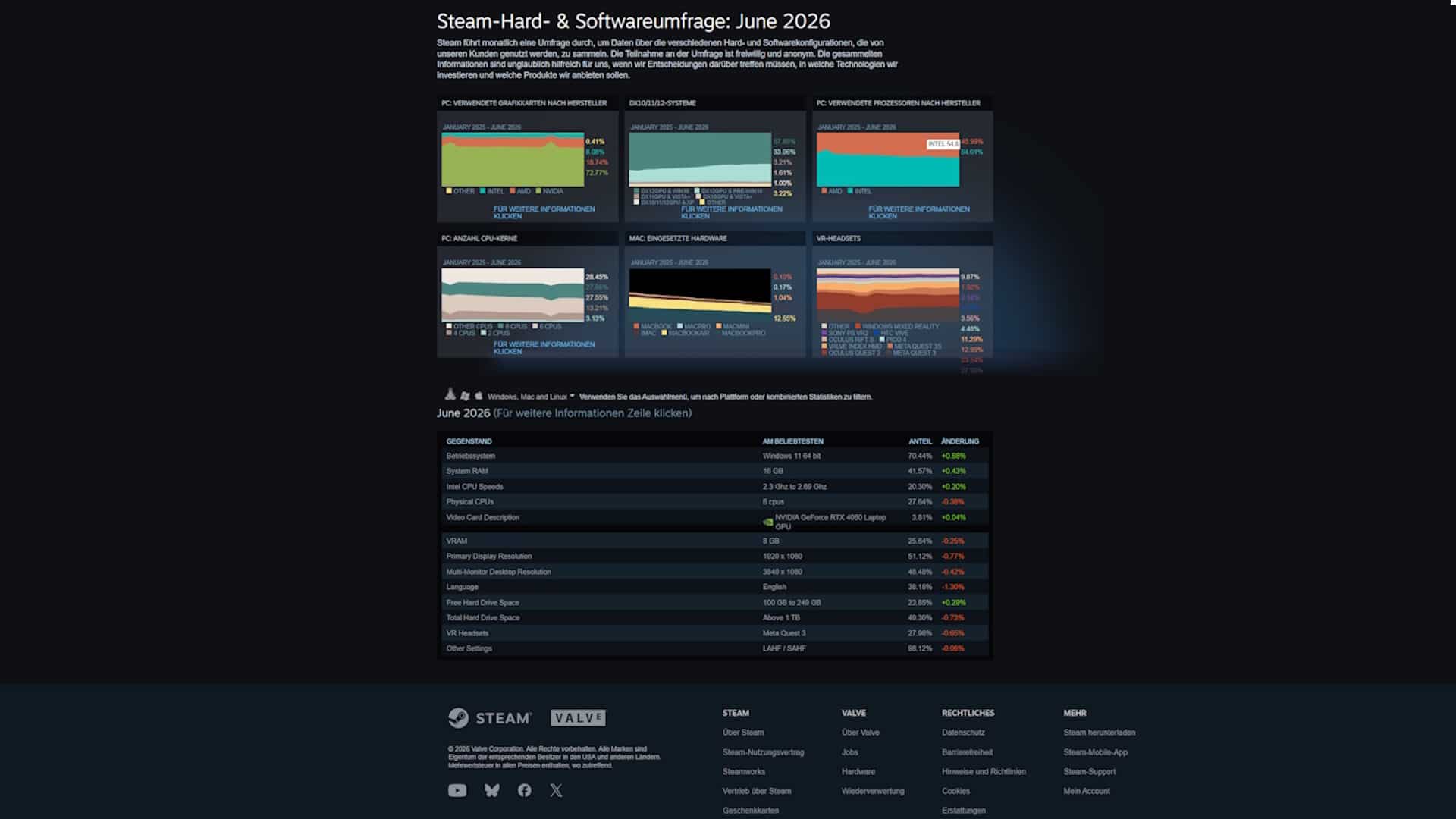Image resolution: width=1456 pixels, height=819 pixels.
Task: Open the Über Steam footer link
Action: [x=743, y=733]
